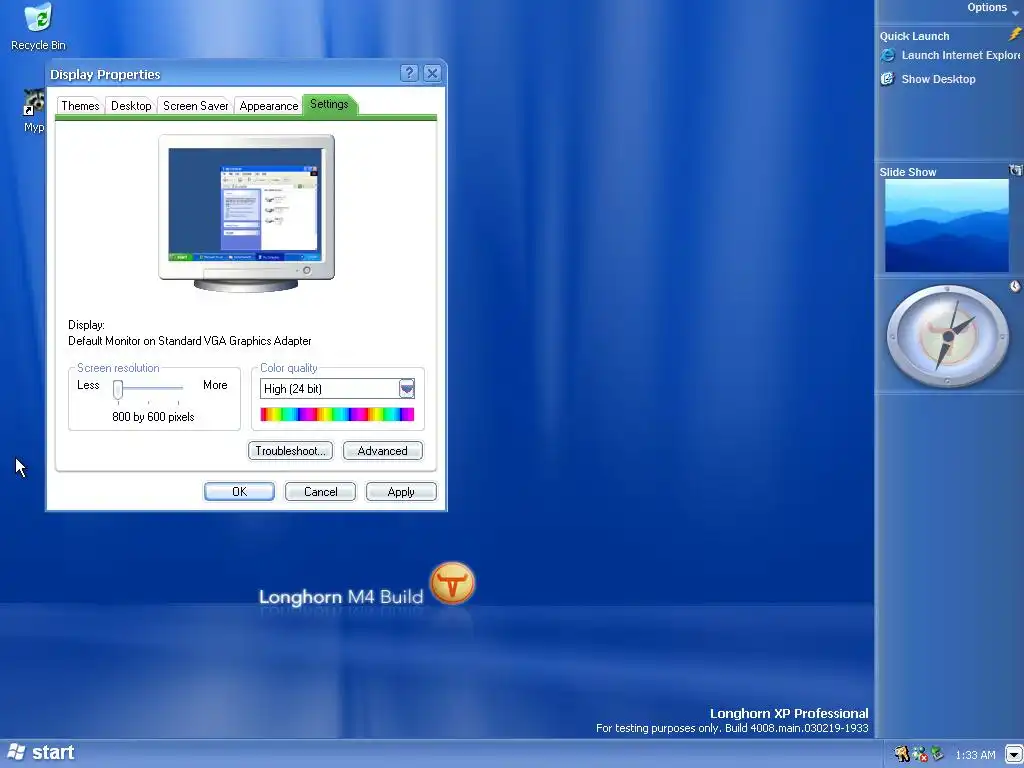Click the small clock tile icon in sidebar
Image resolution: width=1024 pixels, height=768 pixels.
click(x=1015, y=286)
